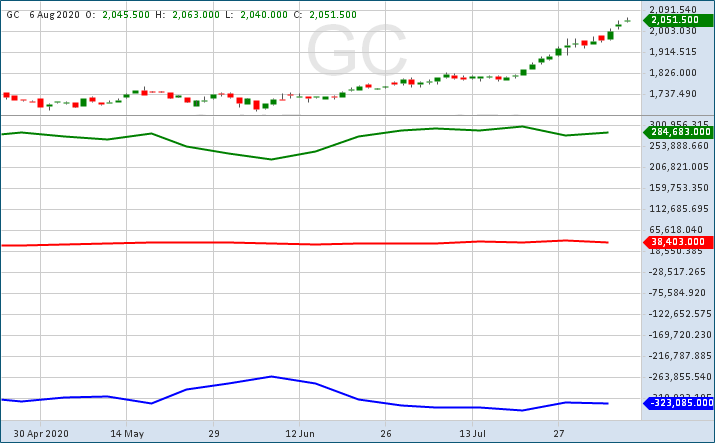Click the 14 May date label
Viewport: 715px width, 443px height.
[127, 433]
